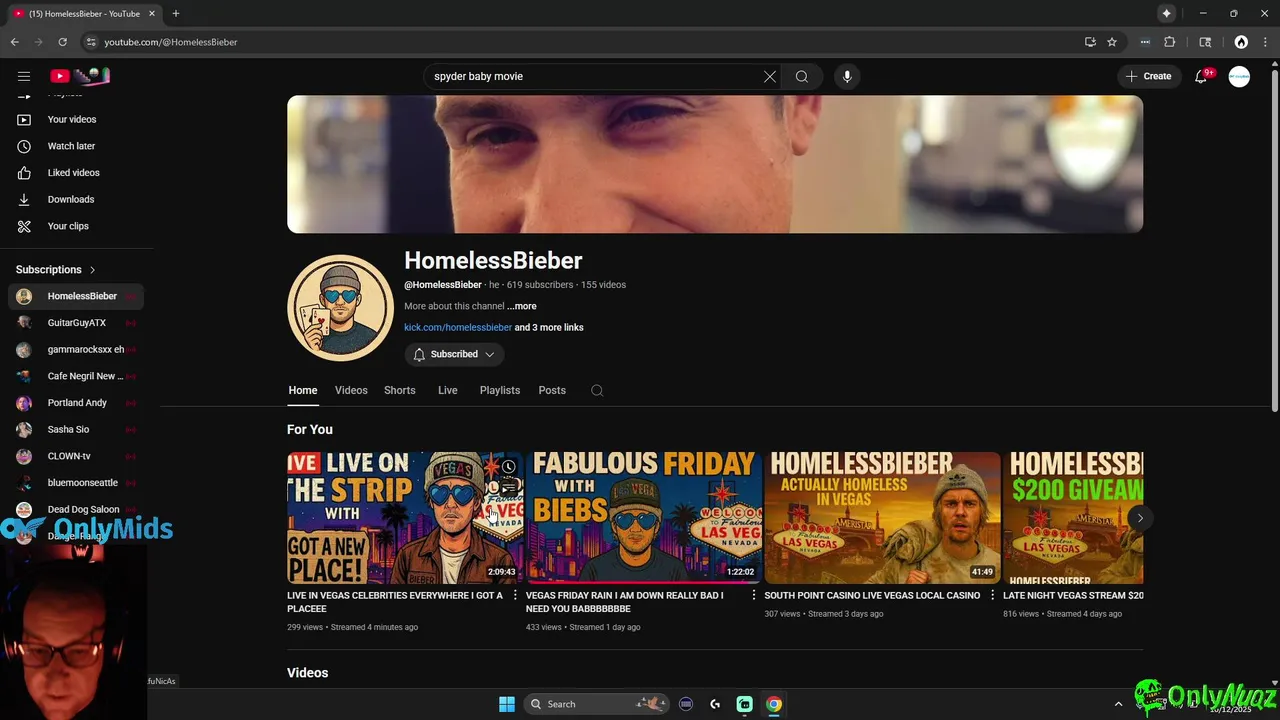Click @HomelessBieber handle text
Image resolution: width=1280 pixels, height=720 pixels.
pyautogui.click(x=443, y=285)
